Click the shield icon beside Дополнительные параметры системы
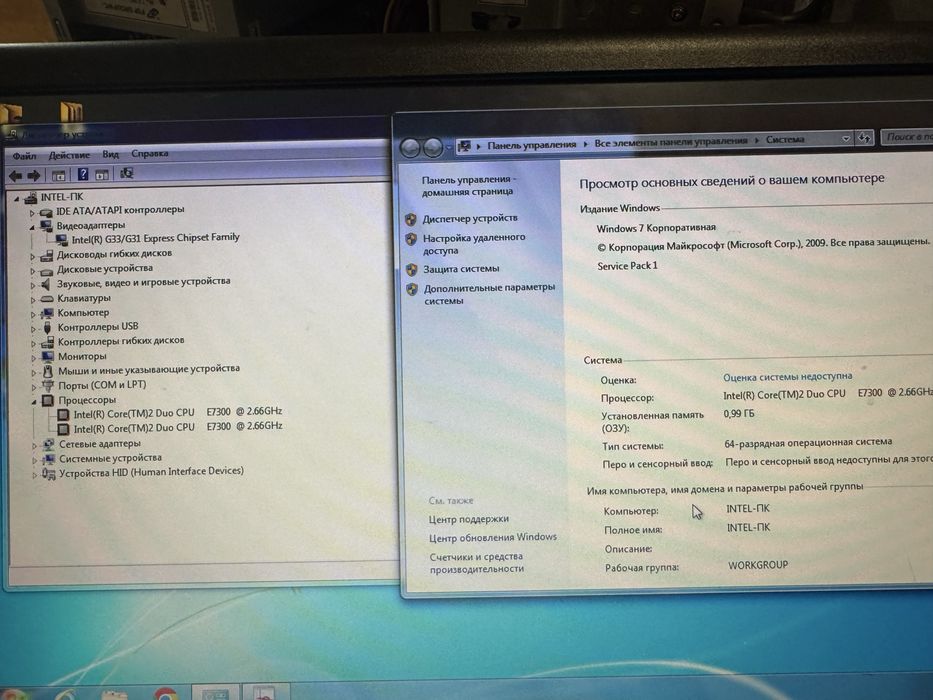Viewport: 933px width, 700px height. [x=412, y=289]
